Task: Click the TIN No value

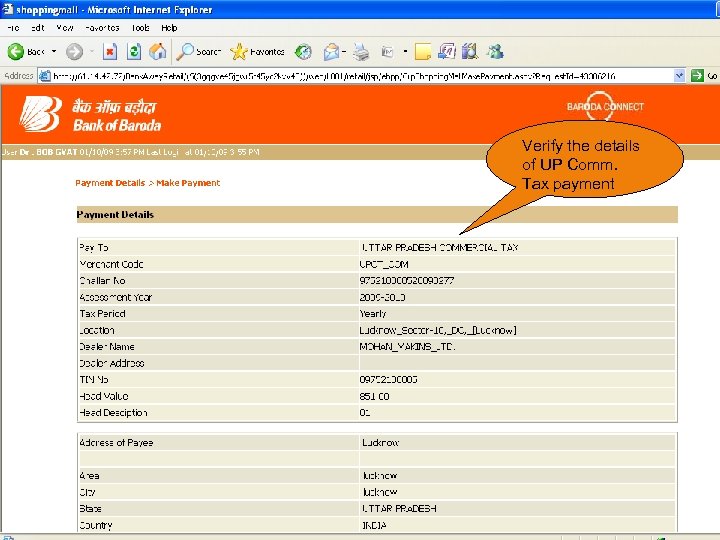Action: [x=388, y=380]
